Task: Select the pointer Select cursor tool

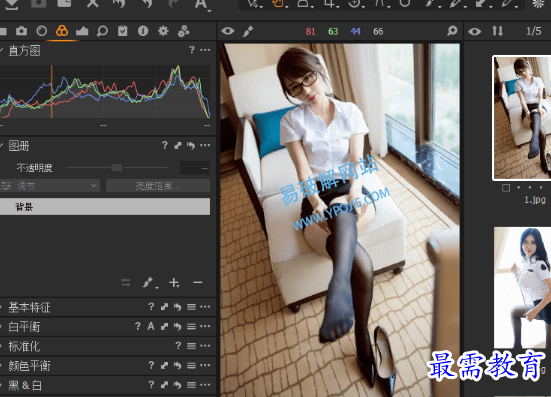Action: (x=254, y=4)
